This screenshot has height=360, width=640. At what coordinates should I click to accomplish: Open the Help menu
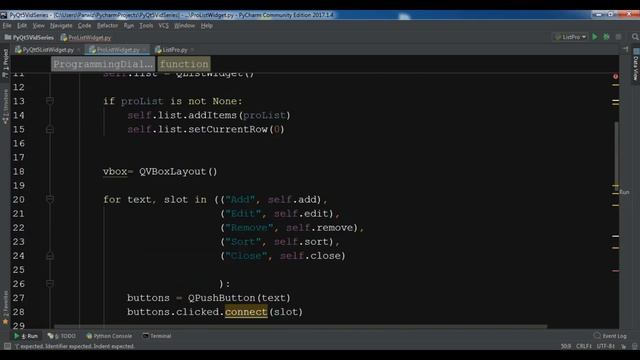coord(207,26)
